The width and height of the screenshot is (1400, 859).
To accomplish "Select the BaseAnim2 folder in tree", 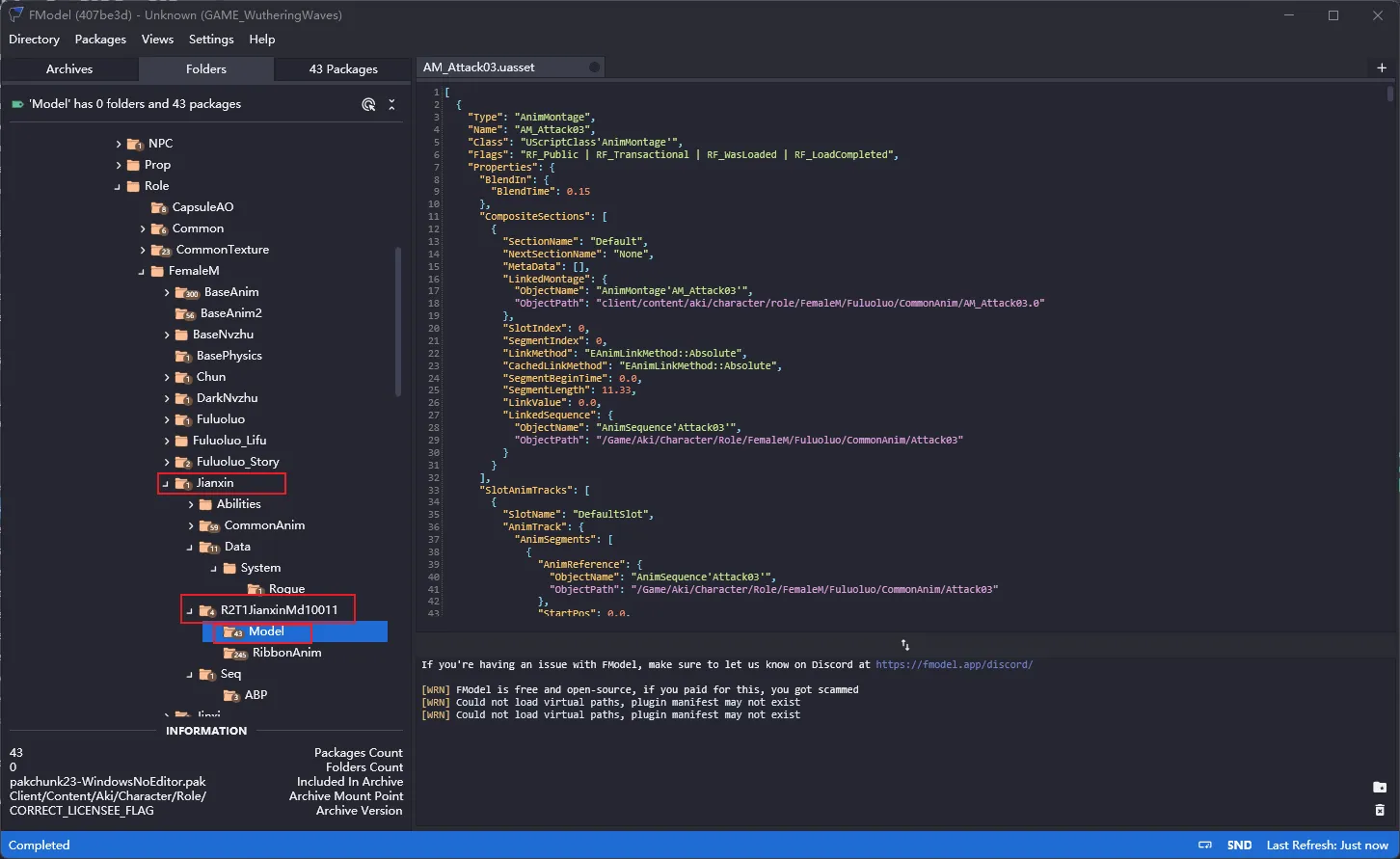I will point(230,313).
